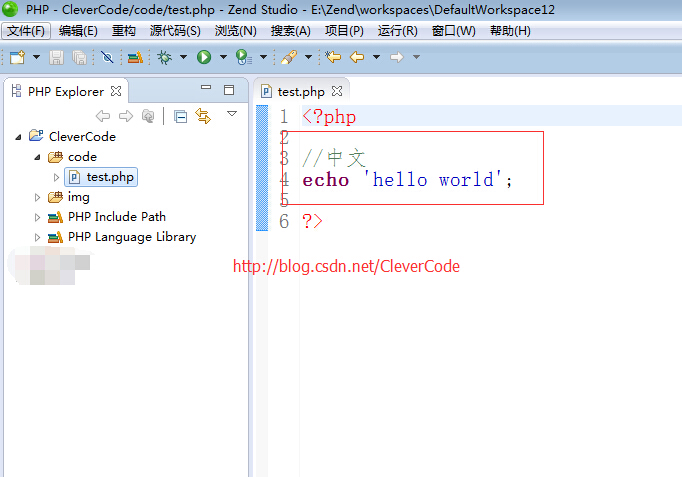Open the Search dropdown arrow
Screen dimensions: 682x477
[308, 57]
